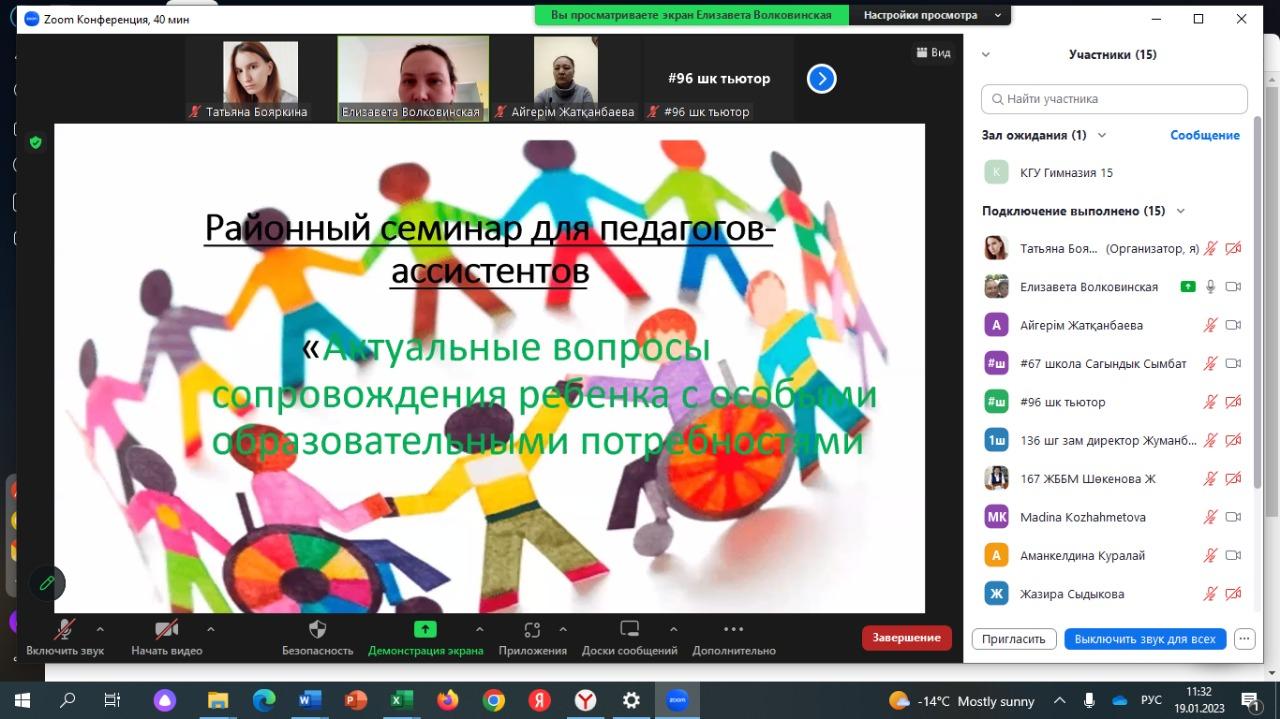Unmute microphone with Включить звук

65,630
